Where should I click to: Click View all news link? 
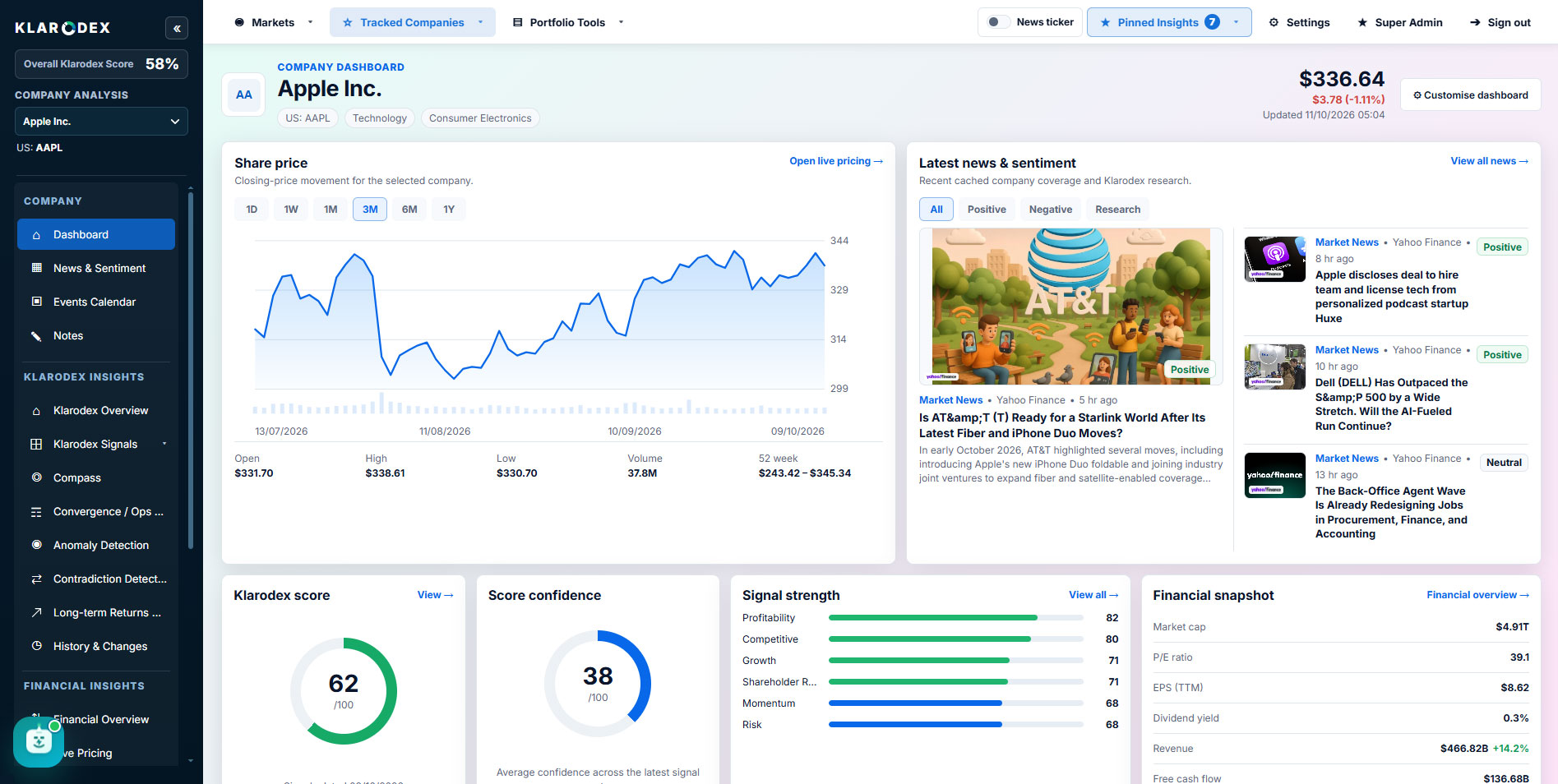coord(1489,161)
